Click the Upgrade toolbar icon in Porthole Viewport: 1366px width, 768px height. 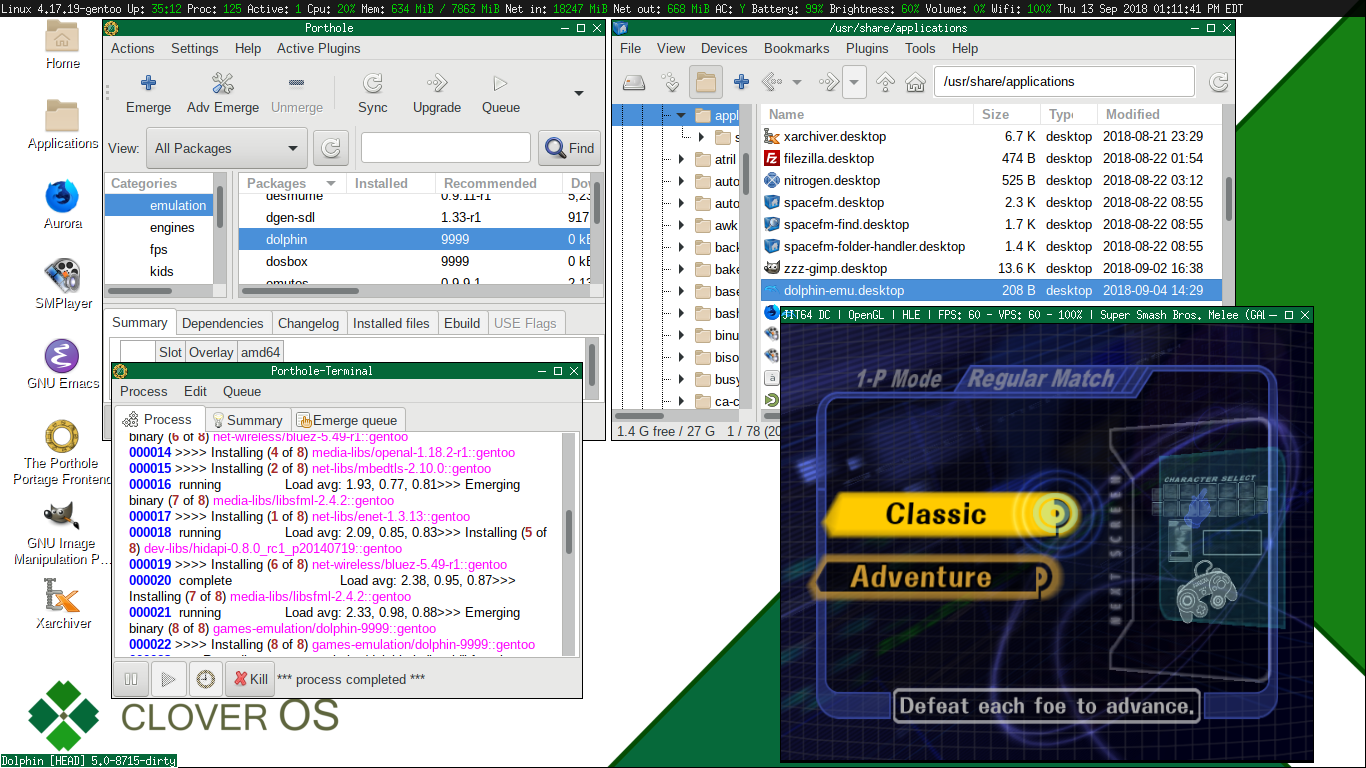point(437,83)
